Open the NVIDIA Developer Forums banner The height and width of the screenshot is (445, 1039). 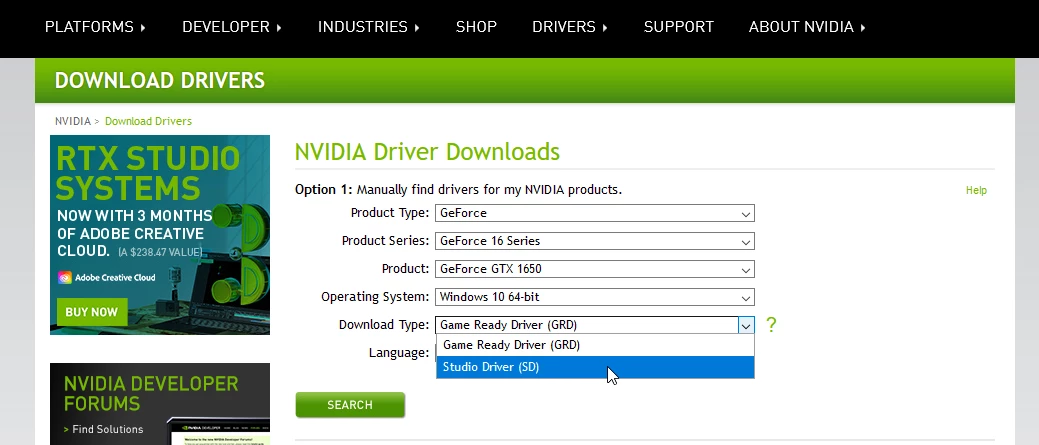pos(160,404)
